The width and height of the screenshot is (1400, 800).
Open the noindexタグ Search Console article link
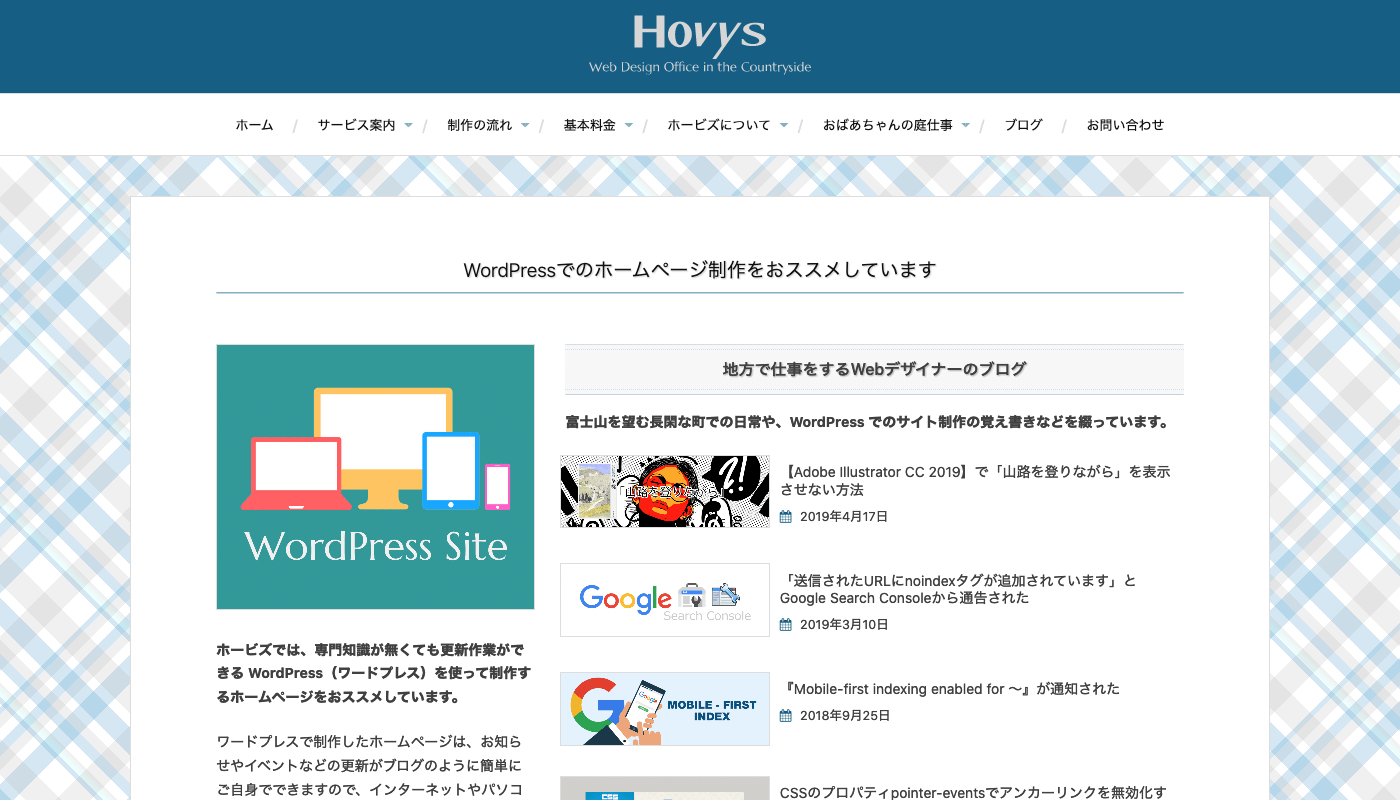pyautogui.click(x=958, y=589)
